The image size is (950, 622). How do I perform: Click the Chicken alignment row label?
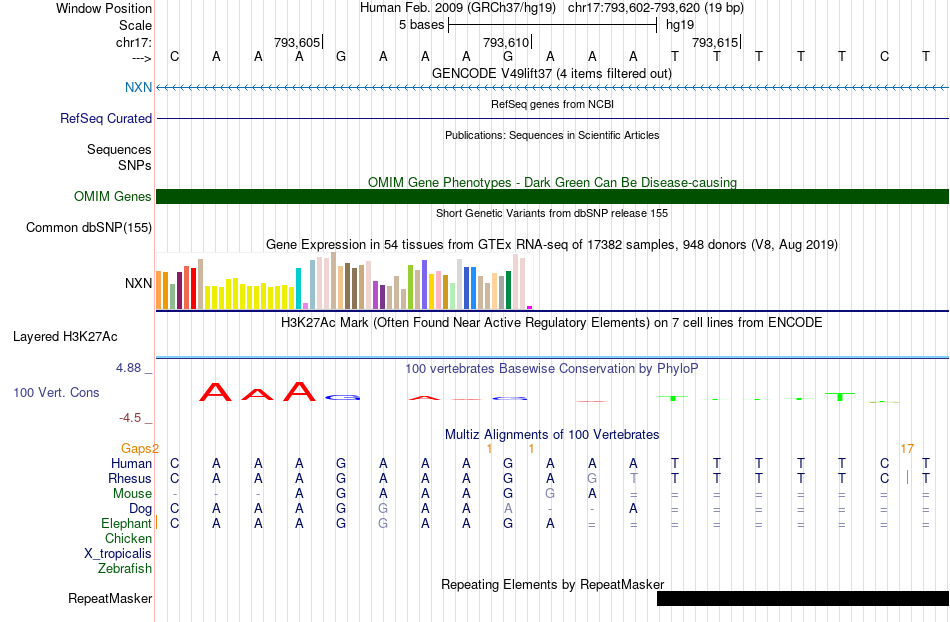[x=128, y=538]
